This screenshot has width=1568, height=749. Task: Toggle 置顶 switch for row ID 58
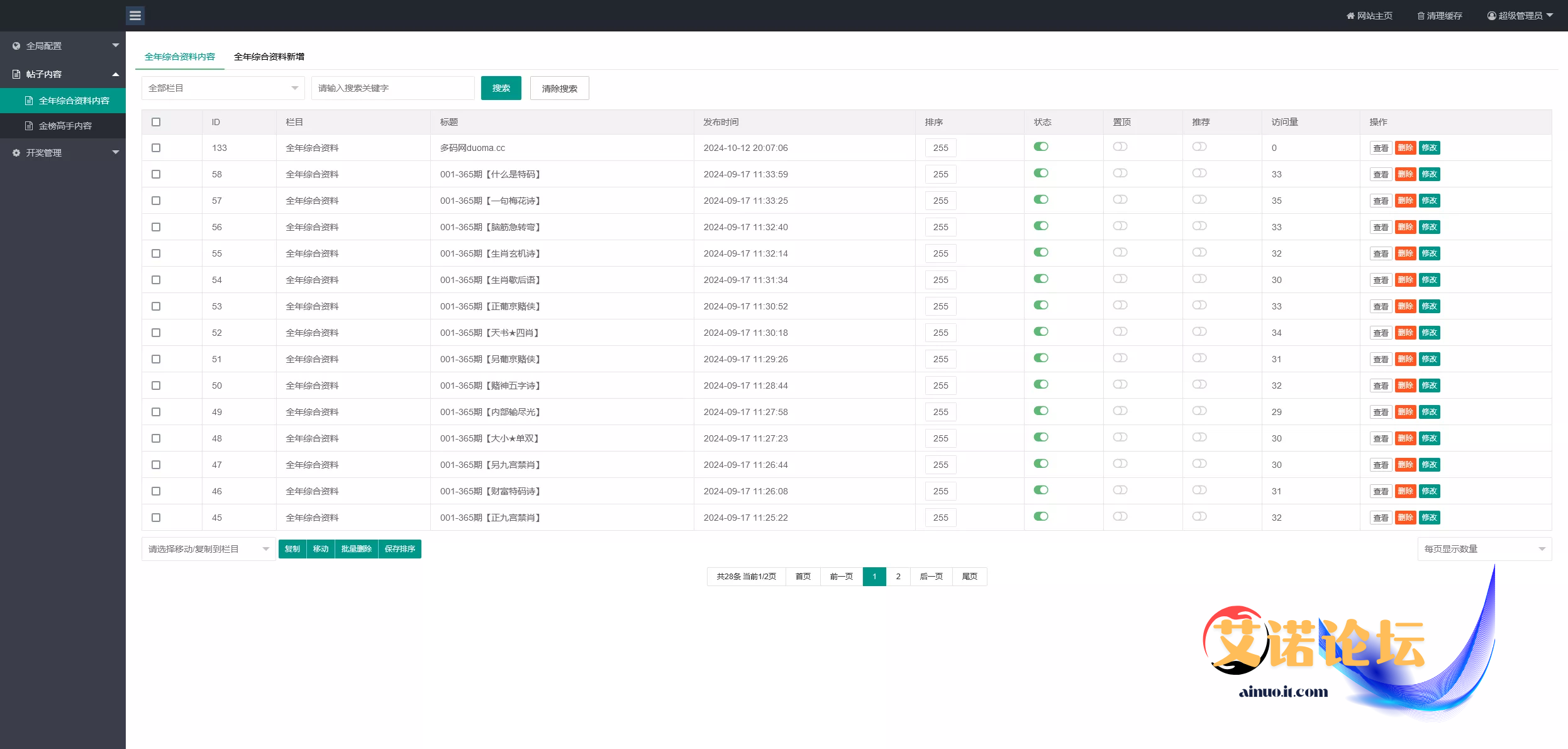[x=1120, y=173]
